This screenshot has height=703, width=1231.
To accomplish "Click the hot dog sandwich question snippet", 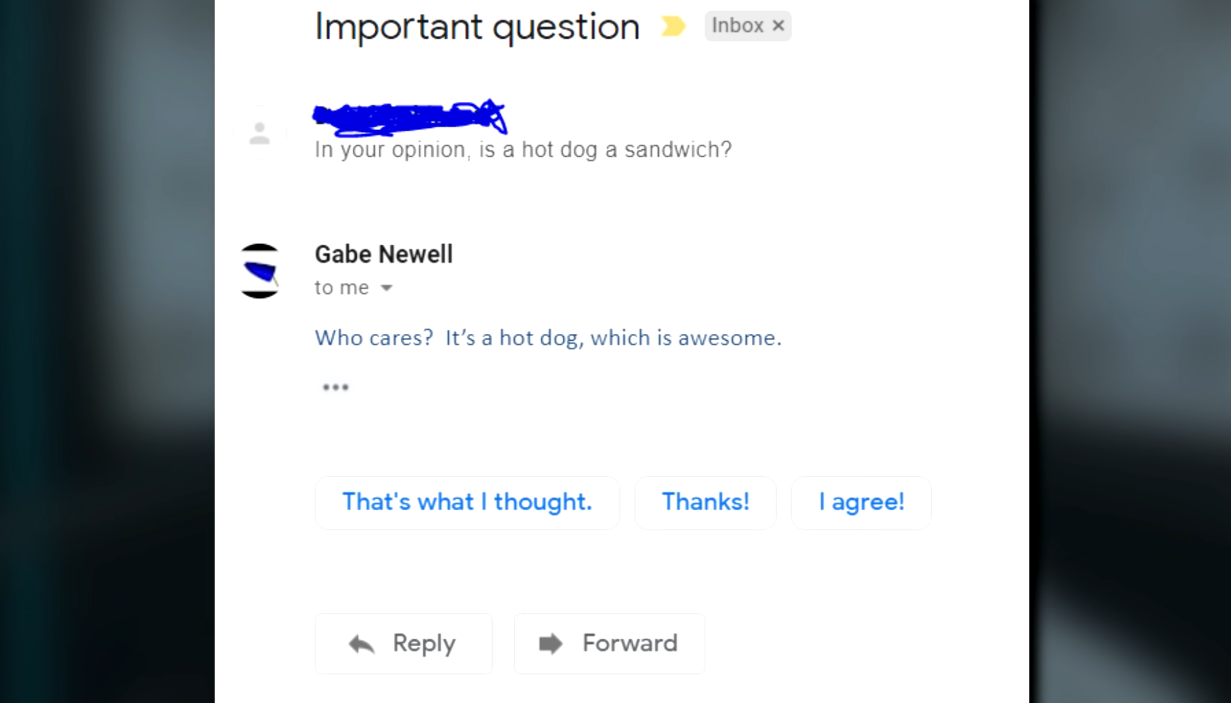I will tap(523, 150).
